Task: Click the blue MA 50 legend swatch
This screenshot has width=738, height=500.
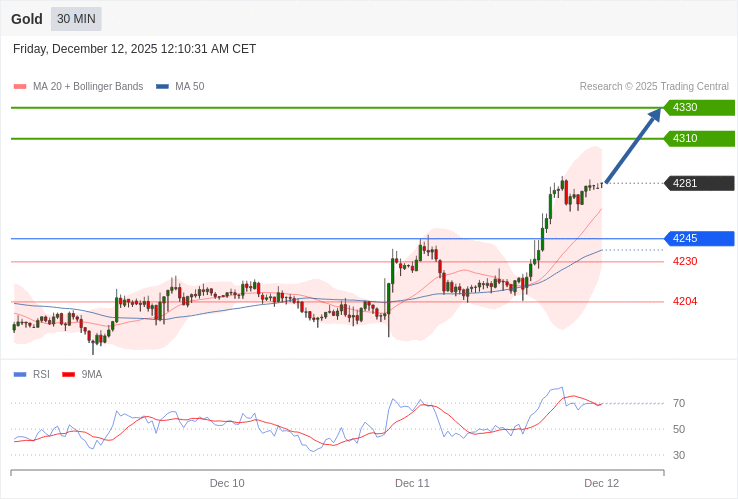Action: click(x=162, y=87)
